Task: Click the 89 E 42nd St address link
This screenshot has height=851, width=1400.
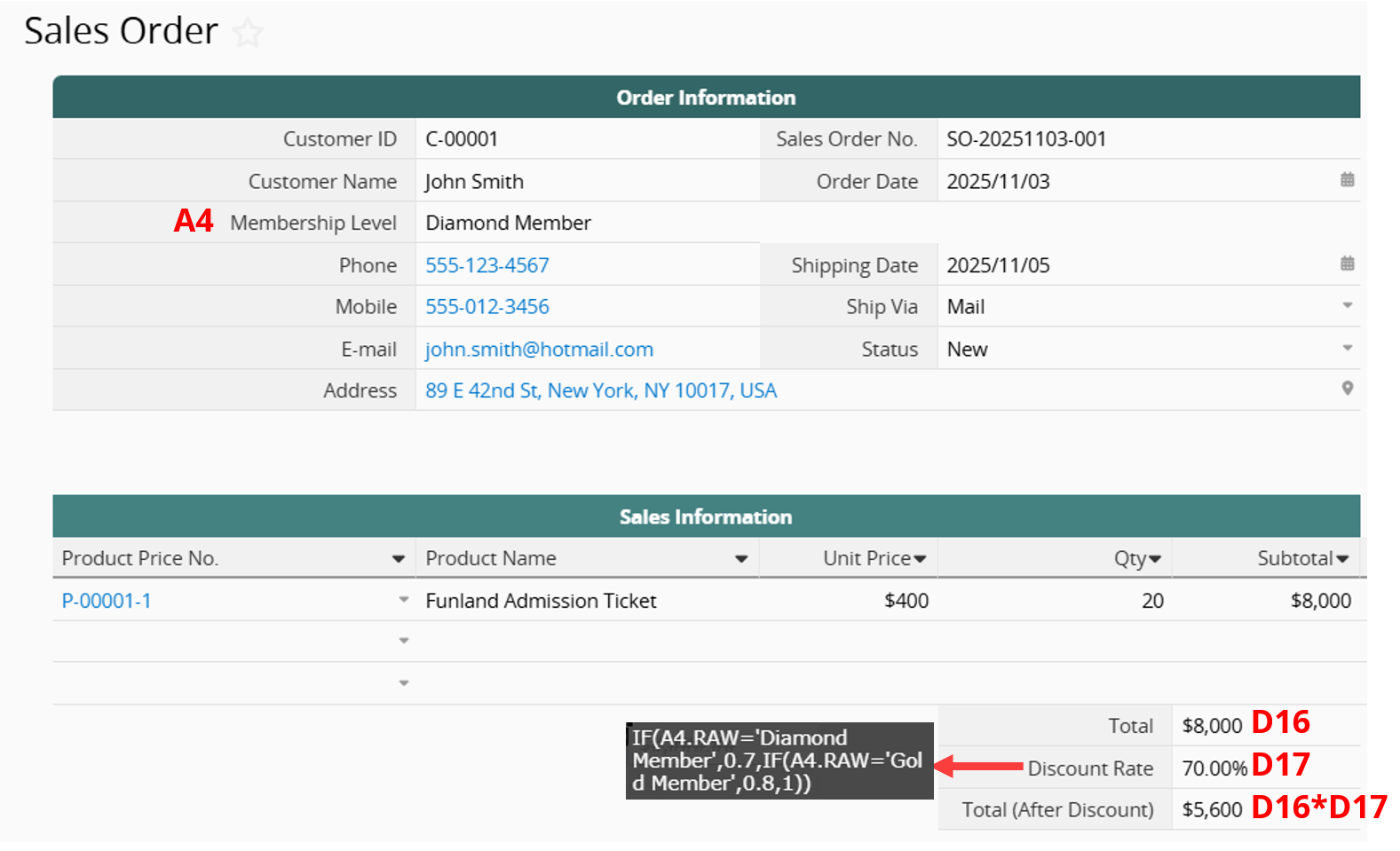Action: pyautogui.click(x=600, y=390)
